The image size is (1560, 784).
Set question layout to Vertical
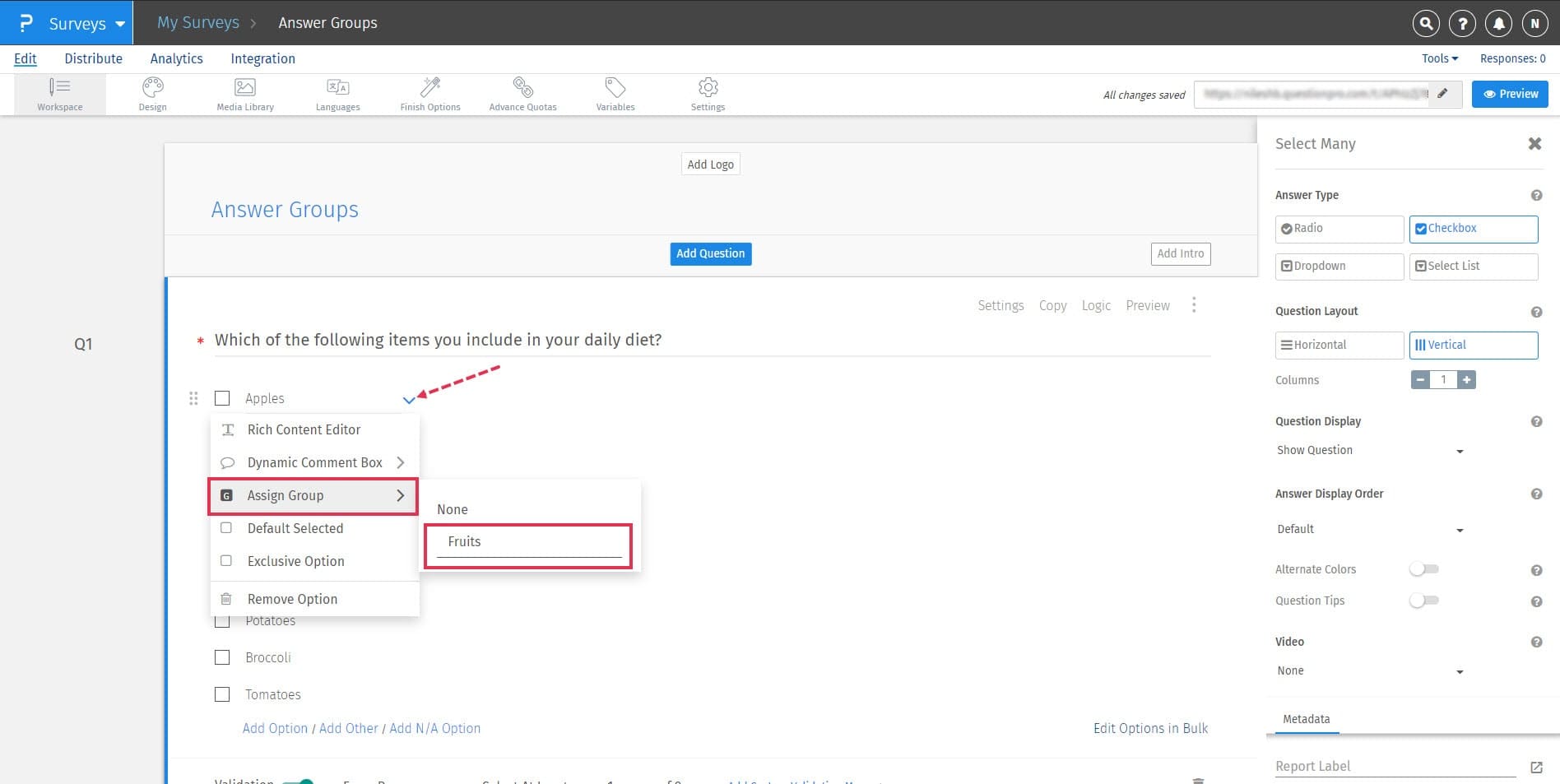(1474, 346)
